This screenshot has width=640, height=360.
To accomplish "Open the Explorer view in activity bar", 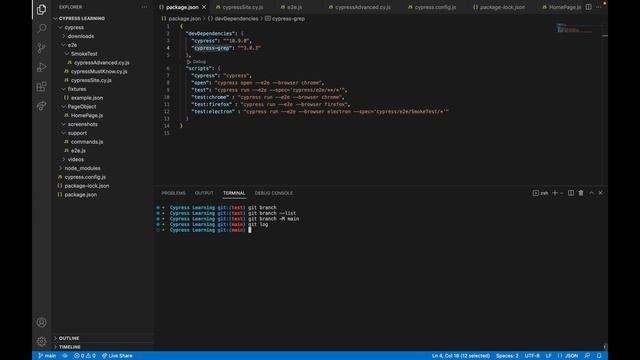I will (x=41, y=9).
